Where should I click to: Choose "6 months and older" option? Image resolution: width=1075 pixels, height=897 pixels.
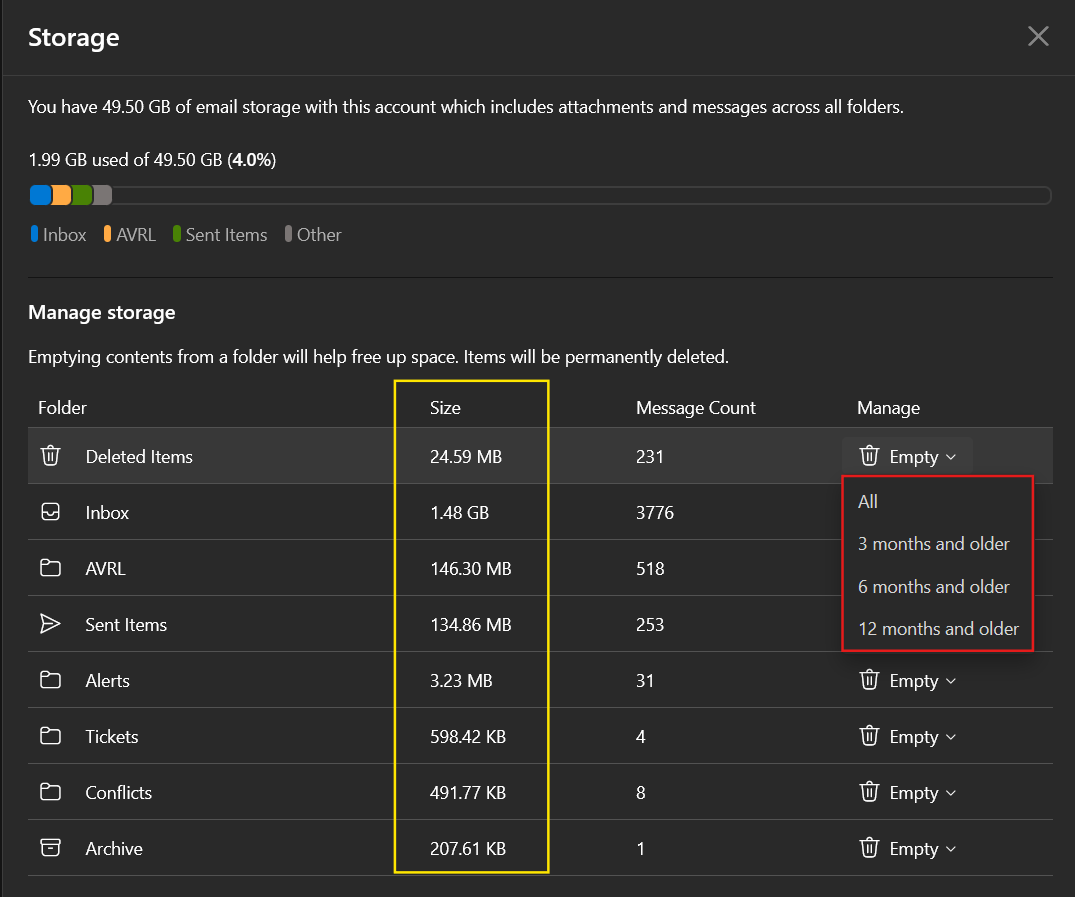coord(933,587)
